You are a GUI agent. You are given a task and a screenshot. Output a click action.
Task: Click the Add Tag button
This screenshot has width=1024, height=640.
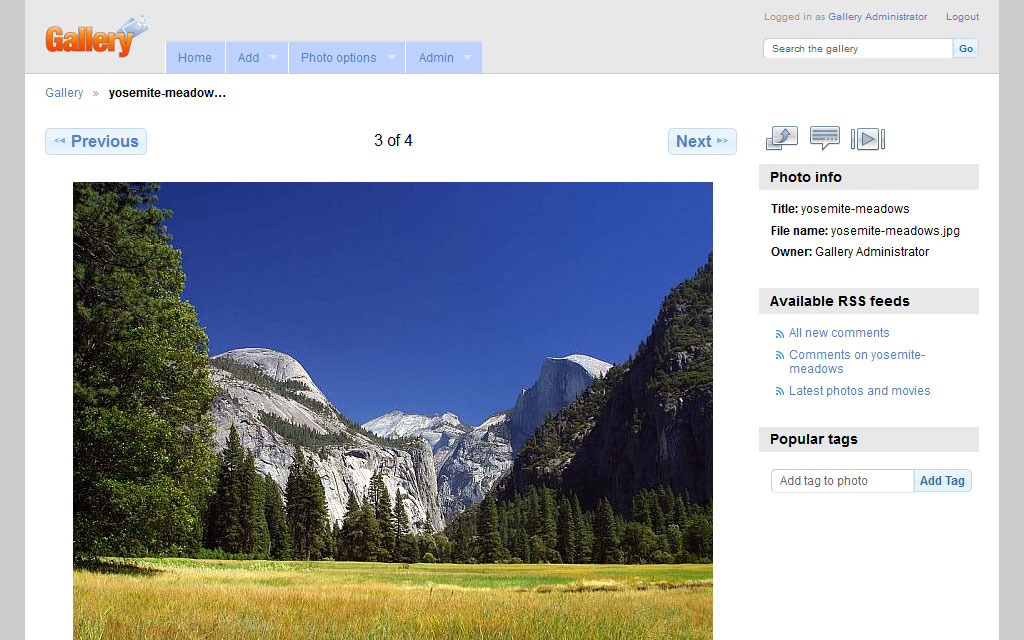942,481
